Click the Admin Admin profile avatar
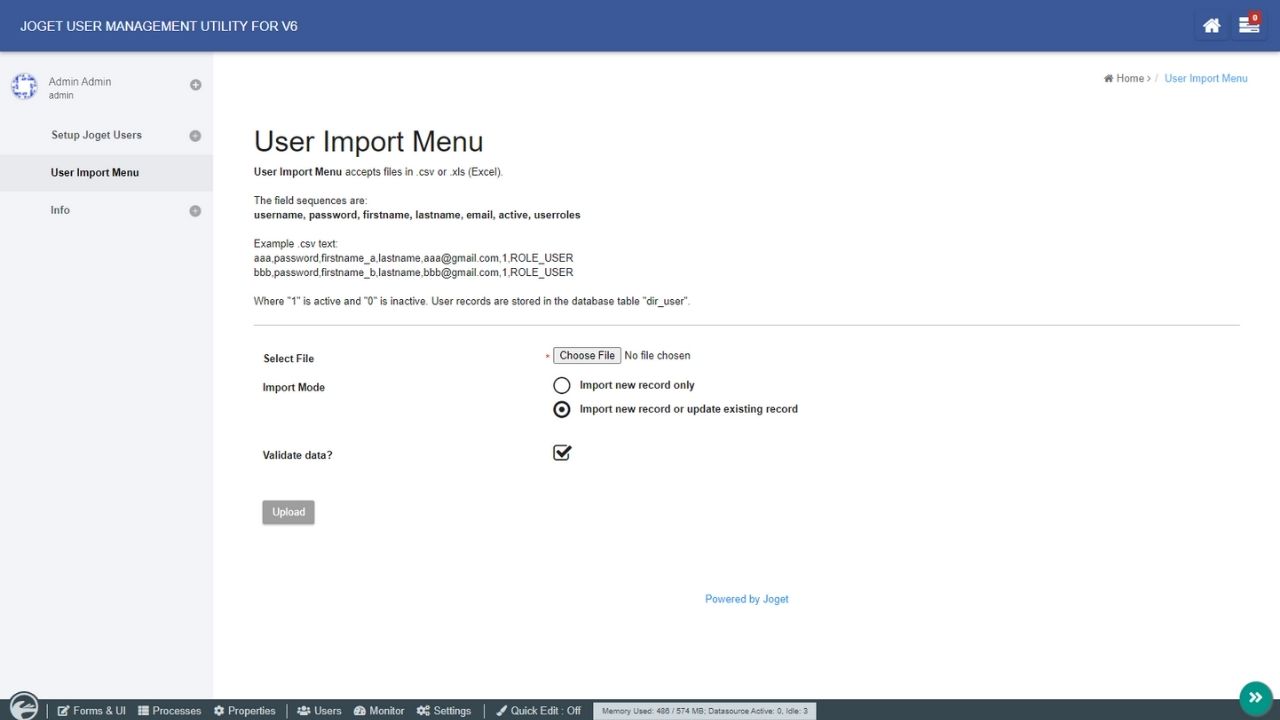 click(24, 87)
